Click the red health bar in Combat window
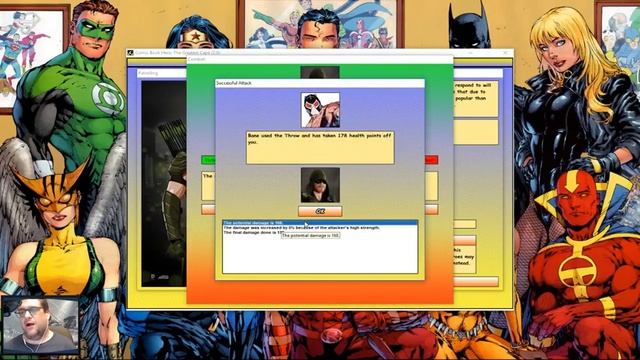Screen dimensions: 640x360 point(431,160)
